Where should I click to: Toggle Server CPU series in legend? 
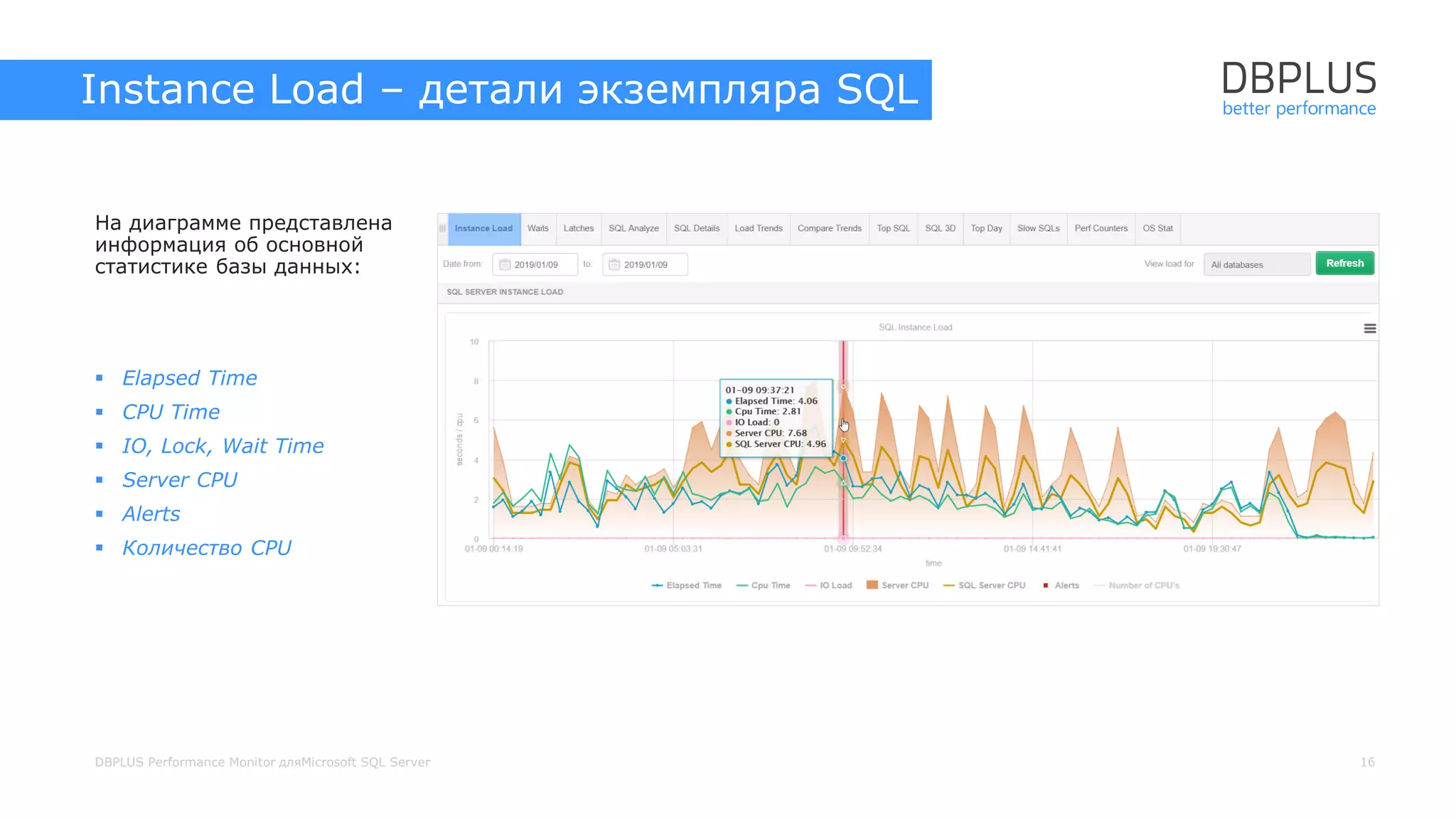[x=897, y=585]
